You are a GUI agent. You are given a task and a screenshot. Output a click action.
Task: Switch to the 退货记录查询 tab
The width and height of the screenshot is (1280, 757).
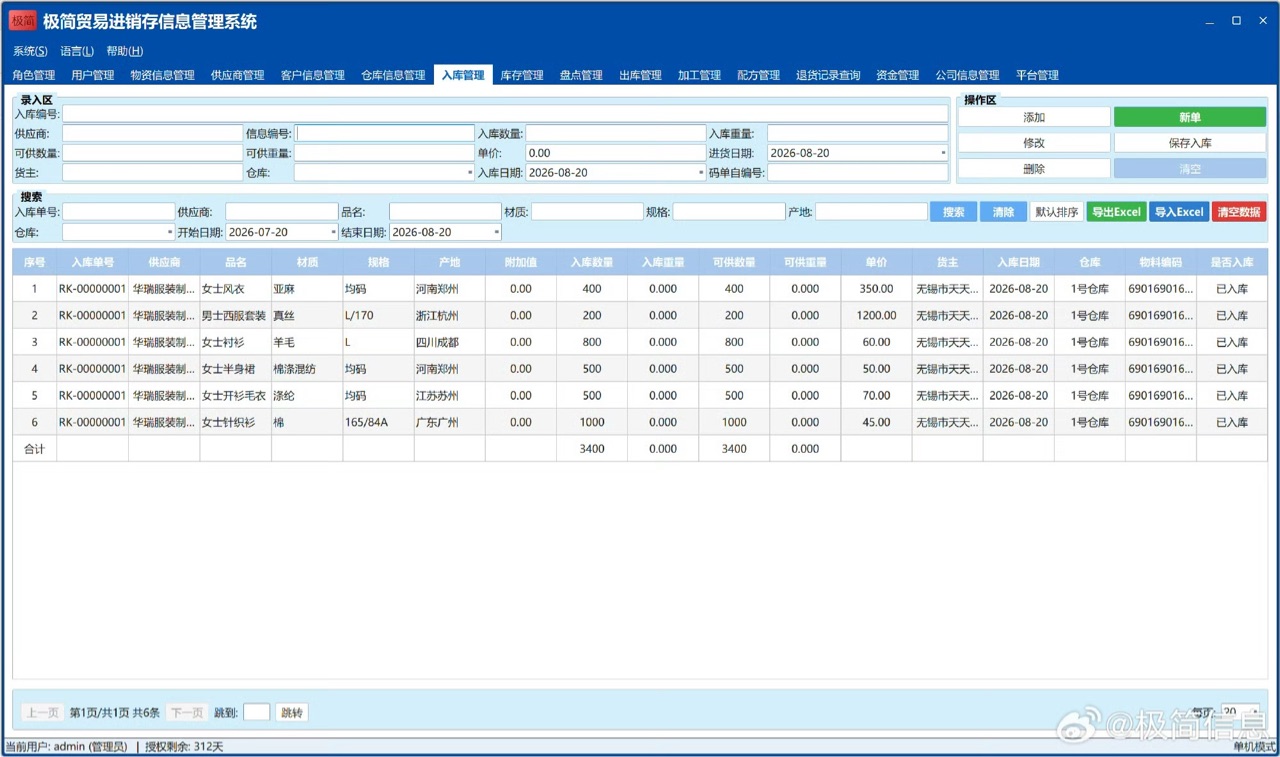828,75
